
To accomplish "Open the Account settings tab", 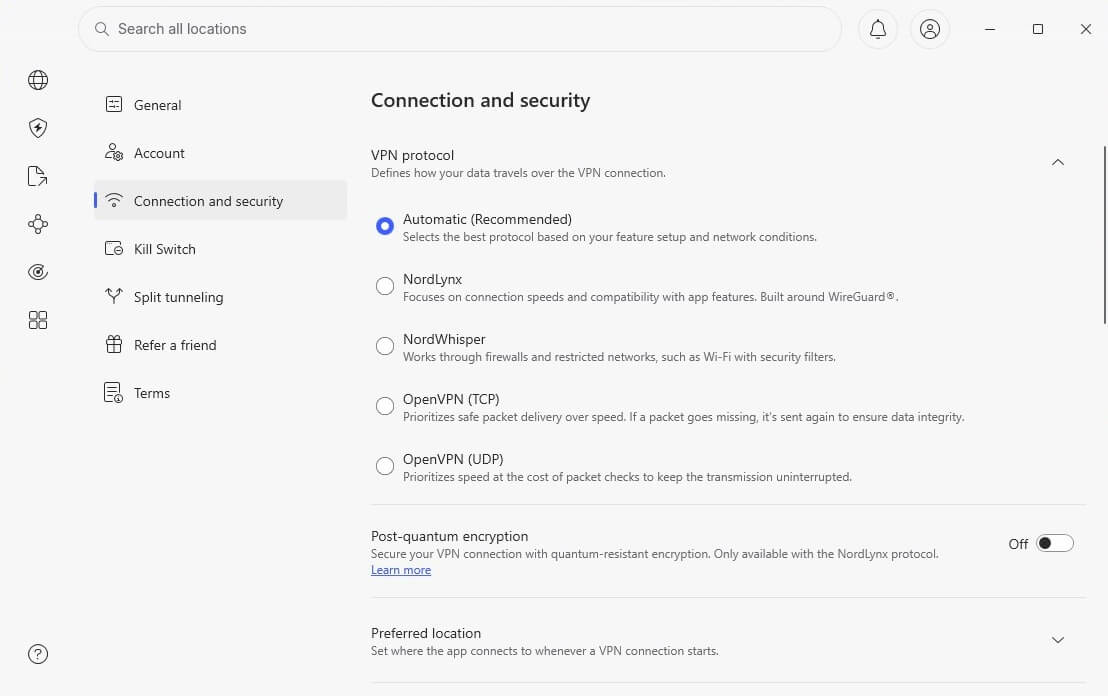I will tap(220, 153).
